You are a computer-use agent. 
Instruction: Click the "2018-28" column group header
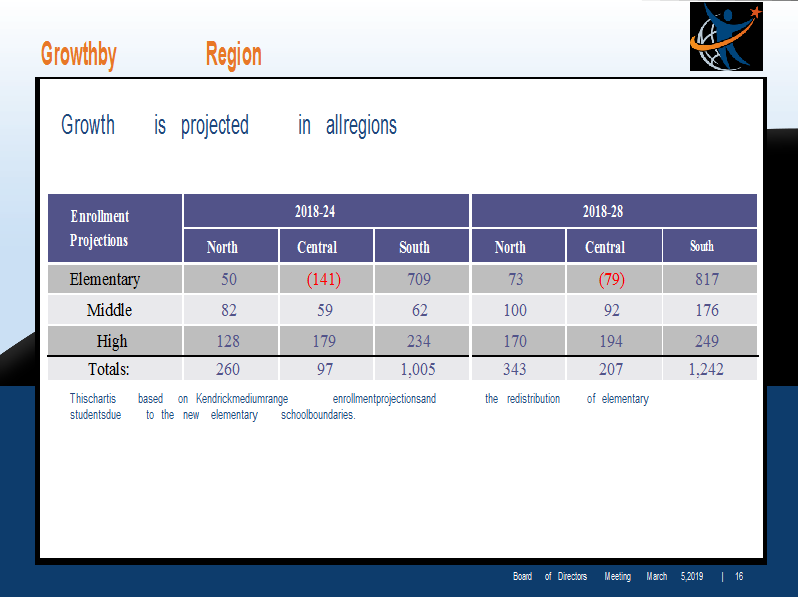coord(614,211)
